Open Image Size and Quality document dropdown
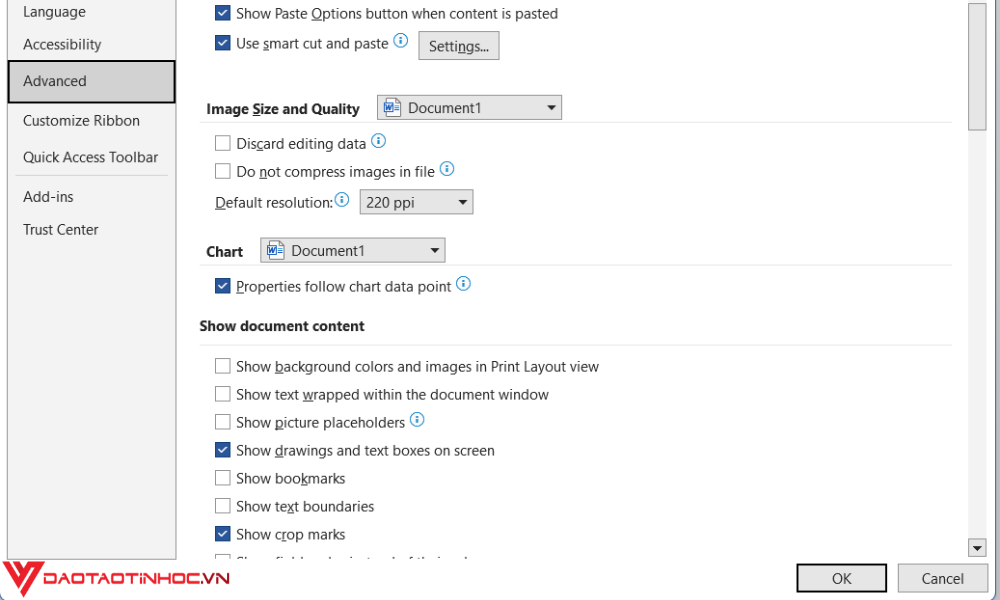 [551, 108]
